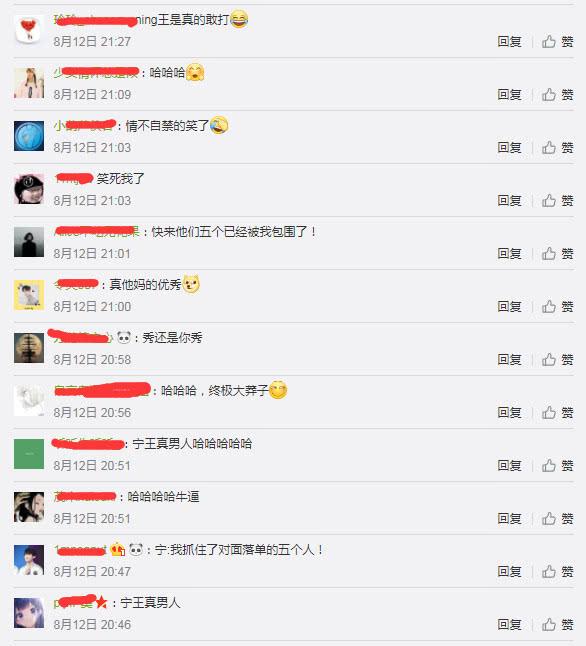Open the yellow-framed avatar at 21:00 comment

pos(29,295)
